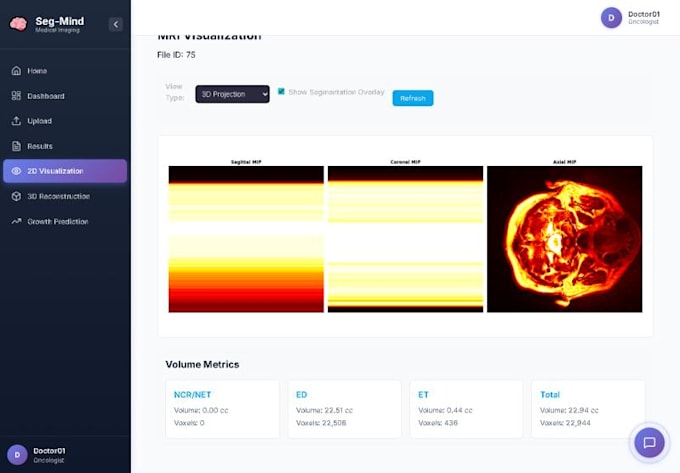Go to the Dashboard page

(x=65, y=96)
